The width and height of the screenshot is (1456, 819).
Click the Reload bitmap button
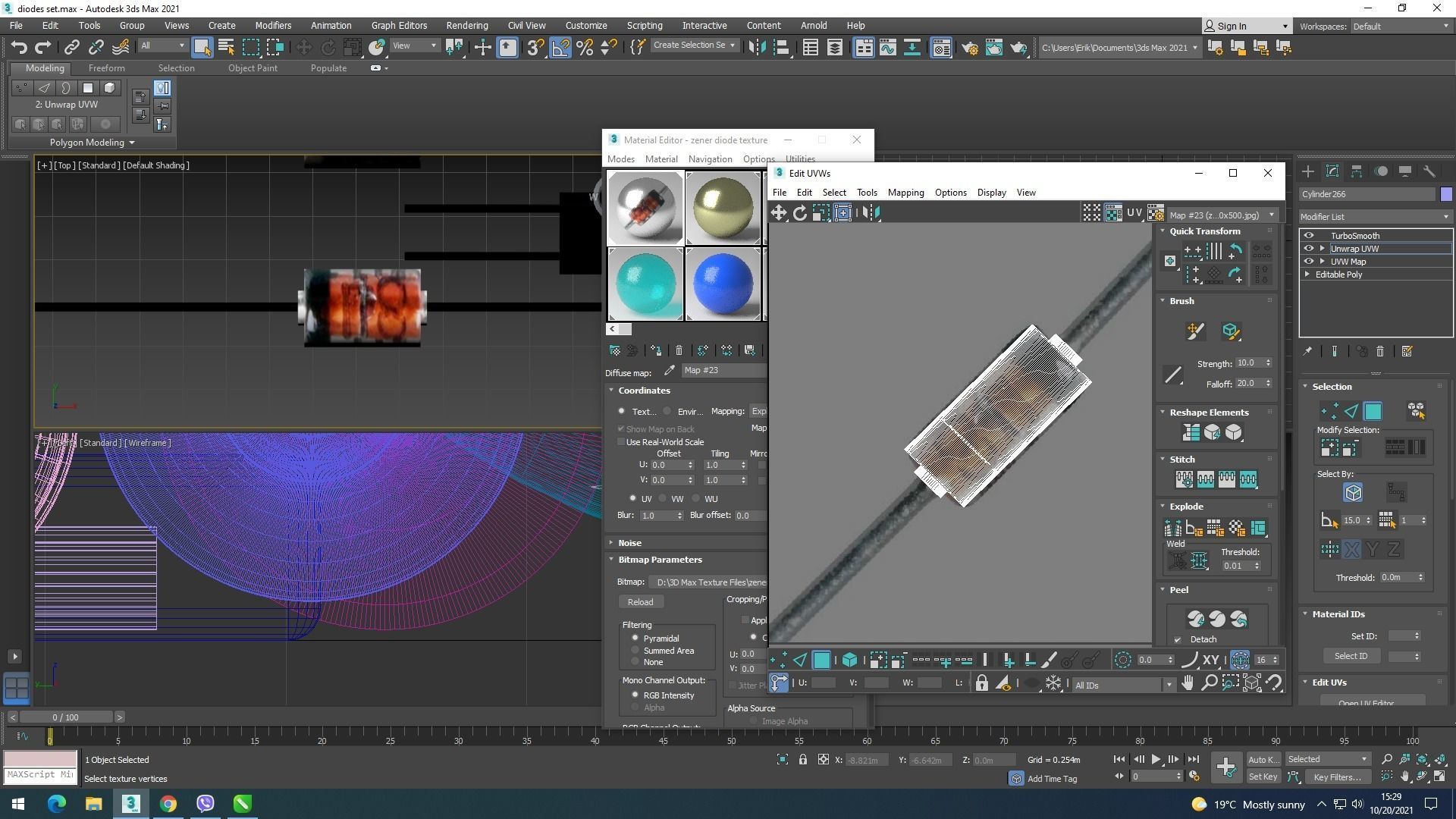pyautogui.click(x=640, y=602)
